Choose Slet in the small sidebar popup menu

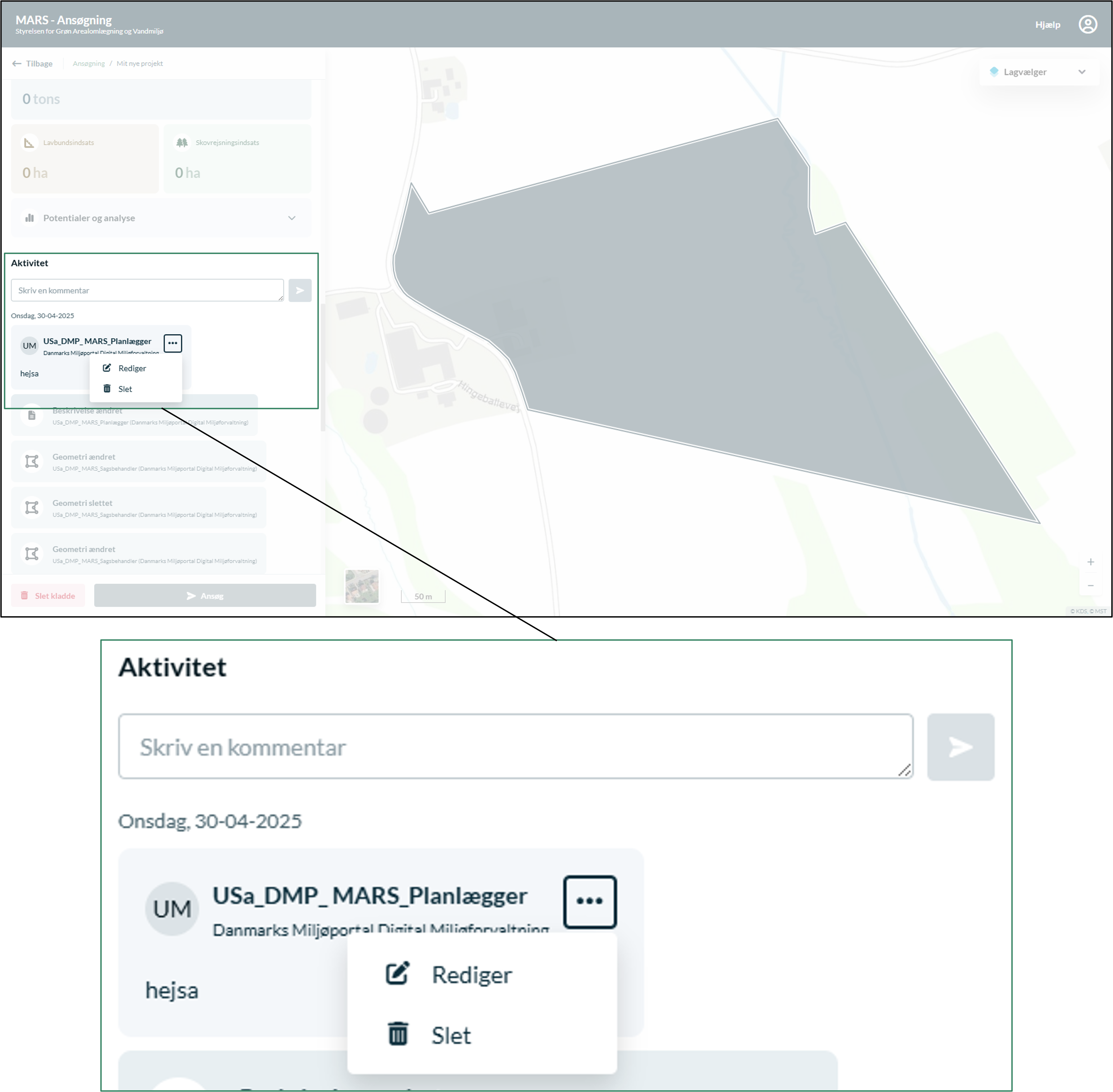136,389
